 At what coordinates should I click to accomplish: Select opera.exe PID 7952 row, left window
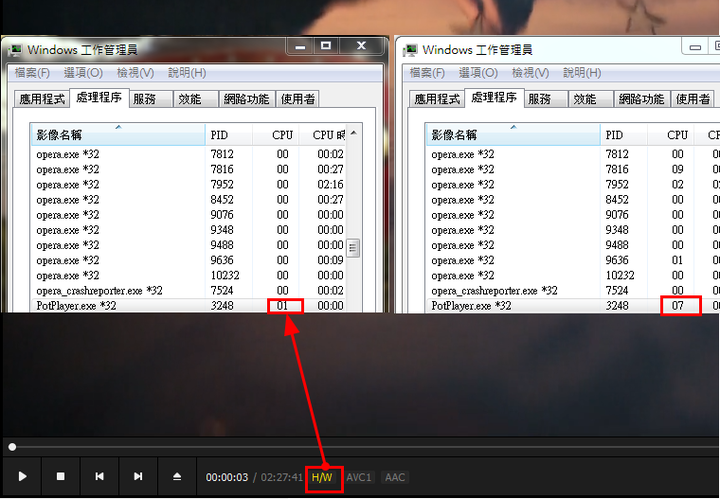(188, 185)
